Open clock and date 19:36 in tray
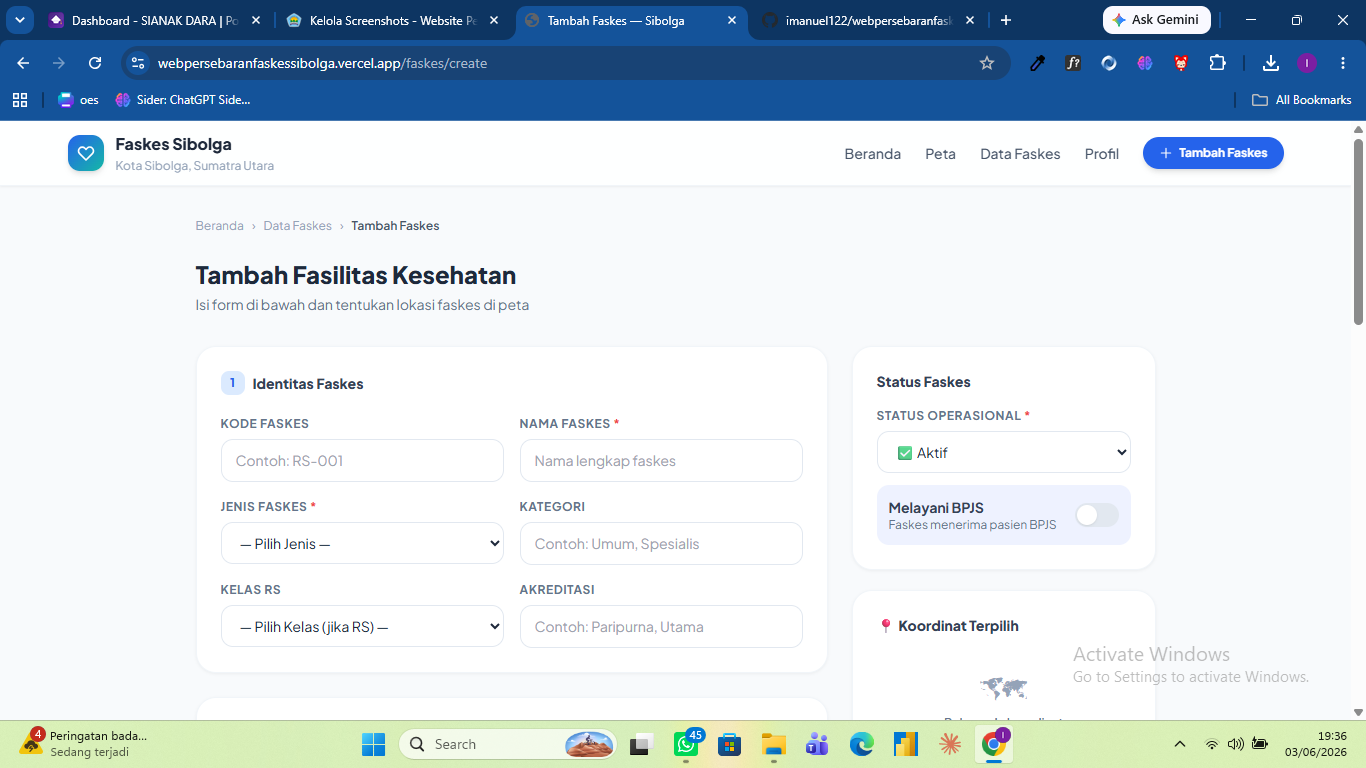This screenshot has height=768, width=1366. click(1316, 744)
